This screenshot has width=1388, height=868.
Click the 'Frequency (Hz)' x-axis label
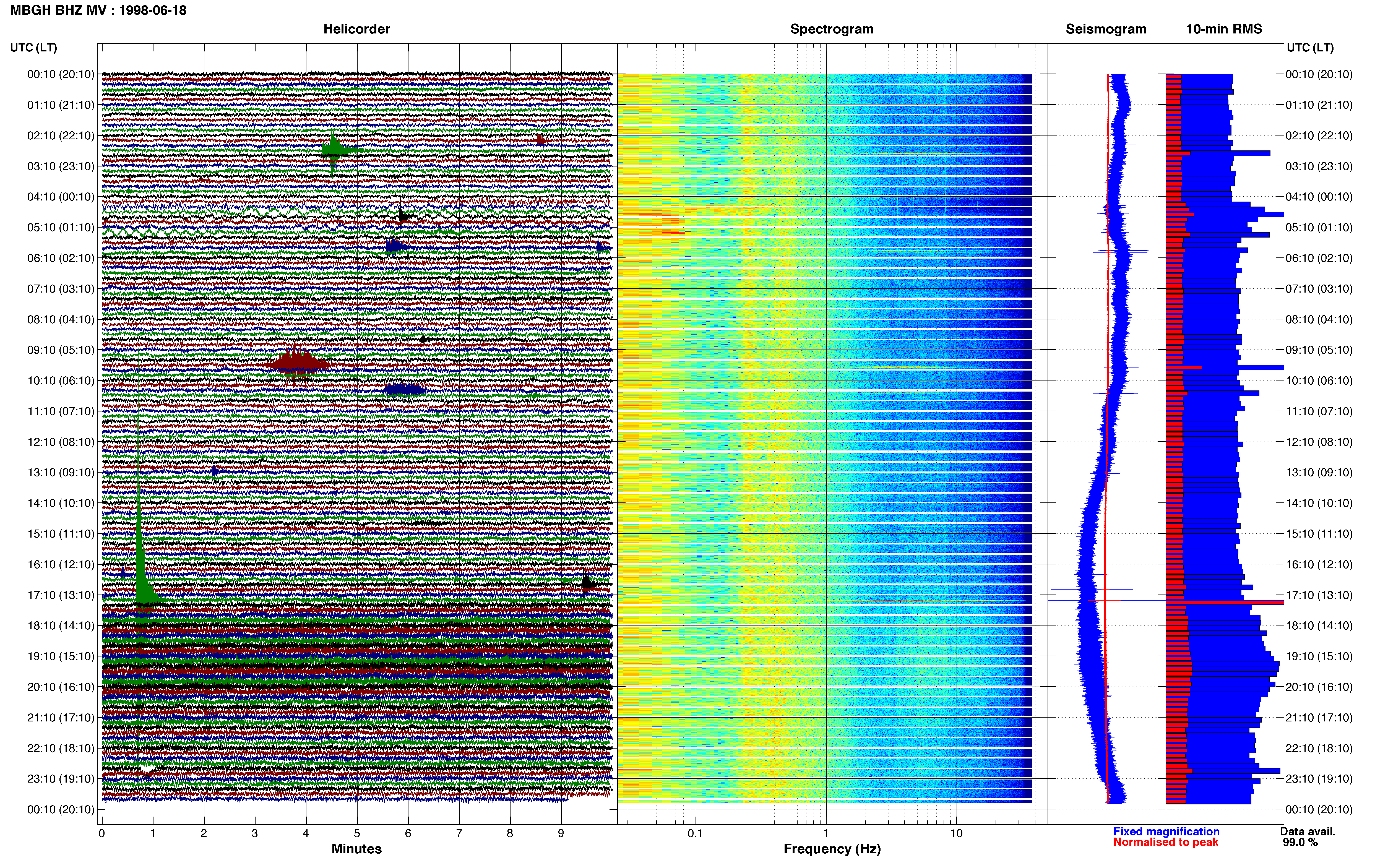(x=832, y=849)
